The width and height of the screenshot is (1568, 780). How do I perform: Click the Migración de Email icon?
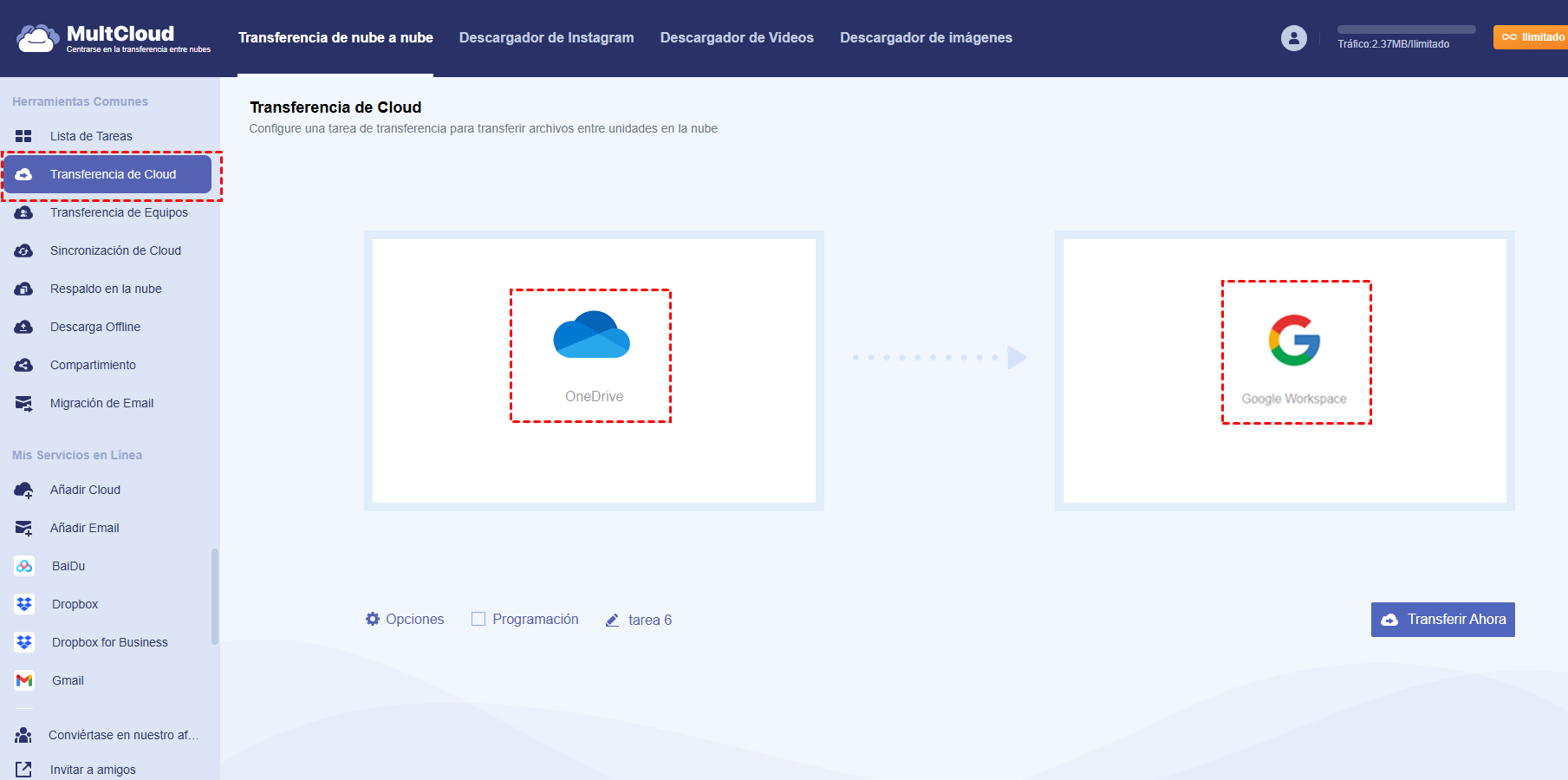pos(23,403)
